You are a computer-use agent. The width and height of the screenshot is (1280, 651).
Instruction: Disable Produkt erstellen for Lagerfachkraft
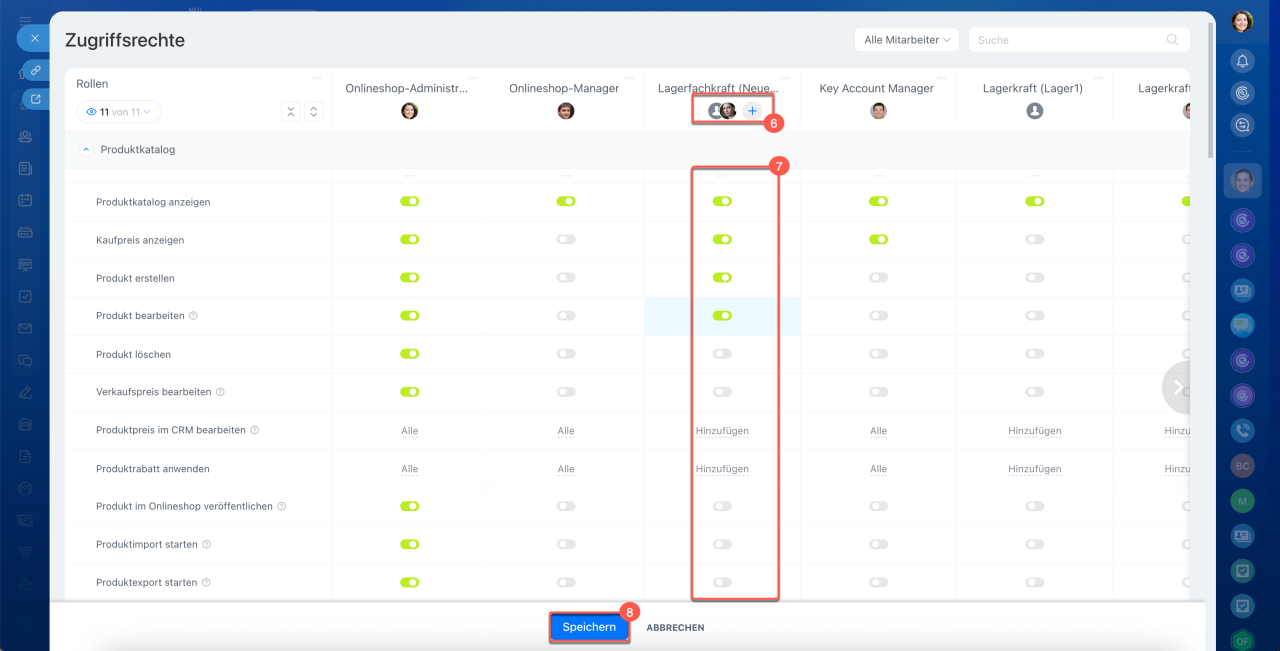722,278
